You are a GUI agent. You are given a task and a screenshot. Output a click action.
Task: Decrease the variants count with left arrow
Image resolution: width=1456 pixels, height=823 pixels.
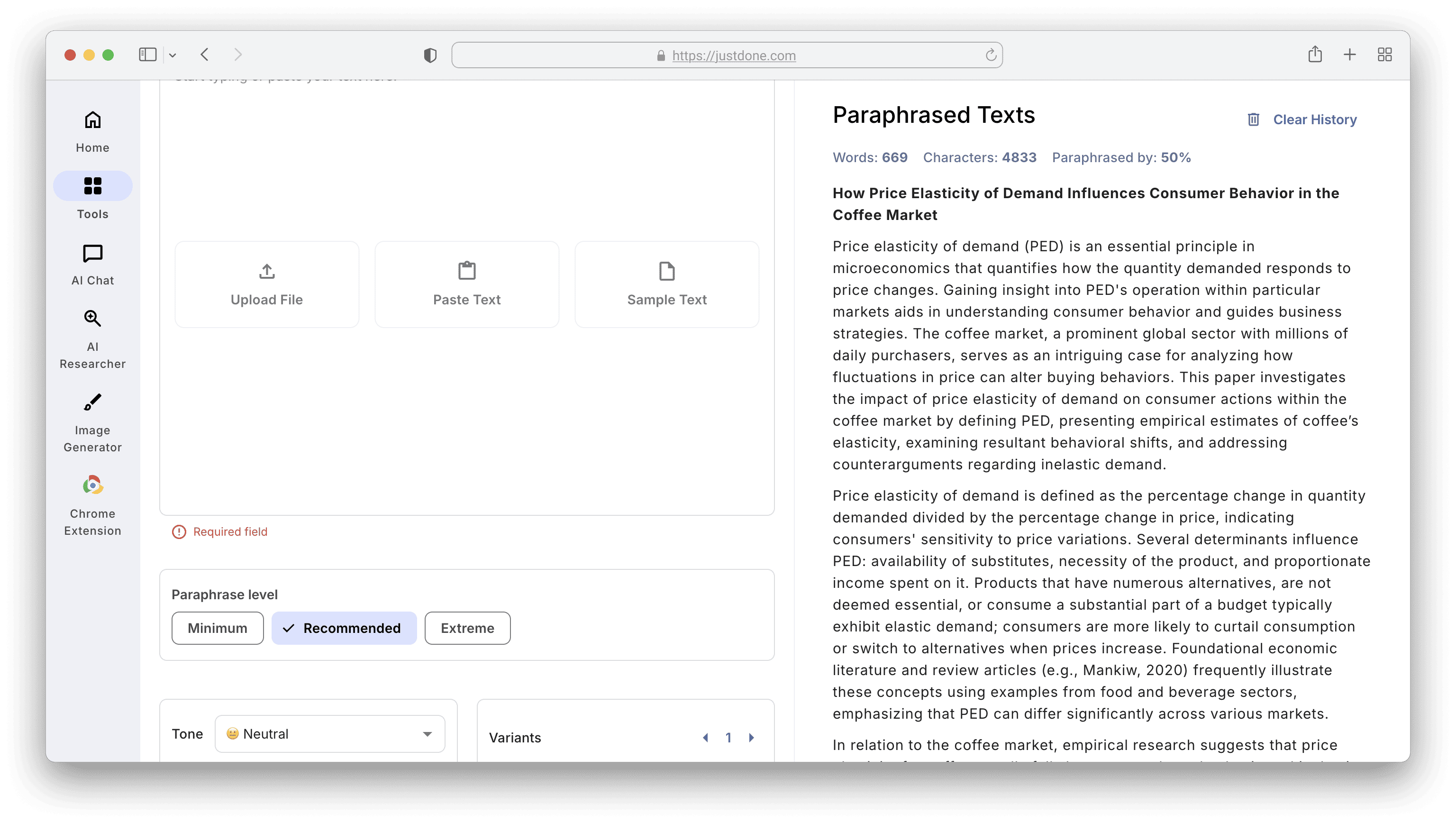[705, 738]
